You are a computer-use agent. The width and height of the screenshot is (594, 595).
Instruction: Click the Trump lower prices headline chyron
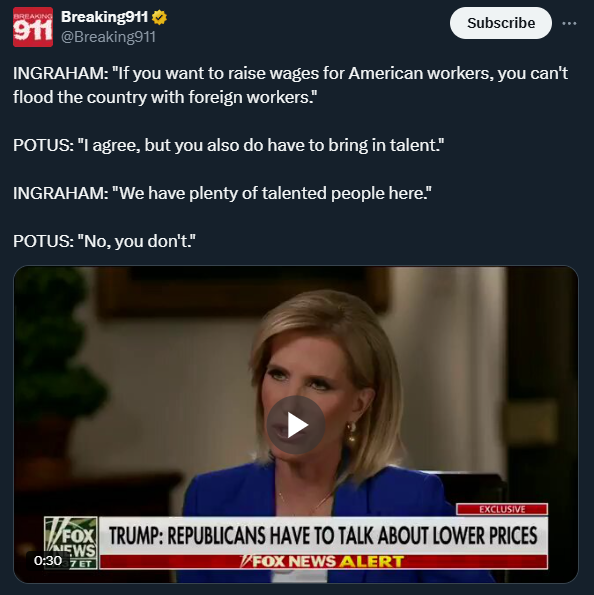click(x=323, y=535)
